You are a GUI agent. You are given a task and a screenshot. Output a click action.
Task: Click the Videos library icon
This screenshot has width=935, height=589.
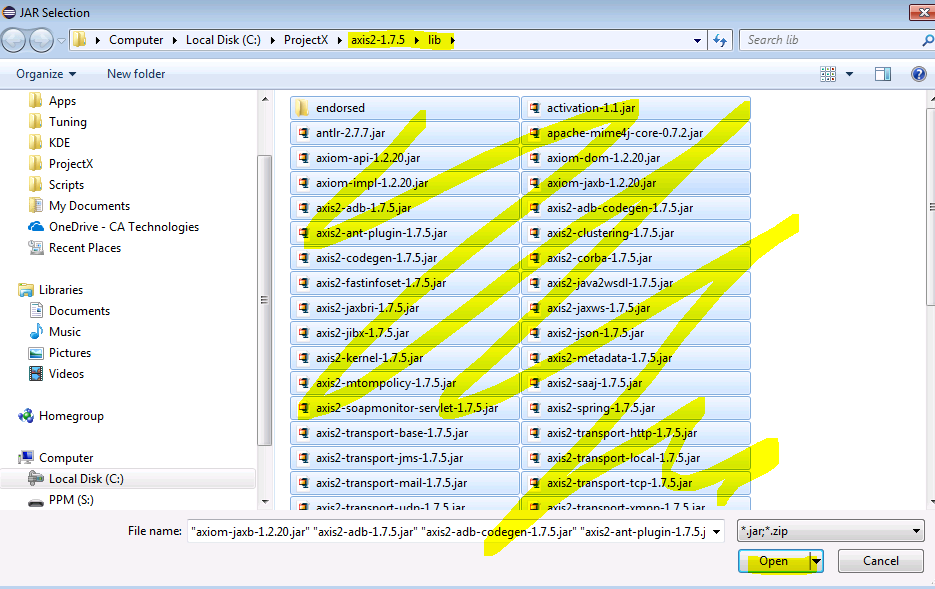click(36, 374)
